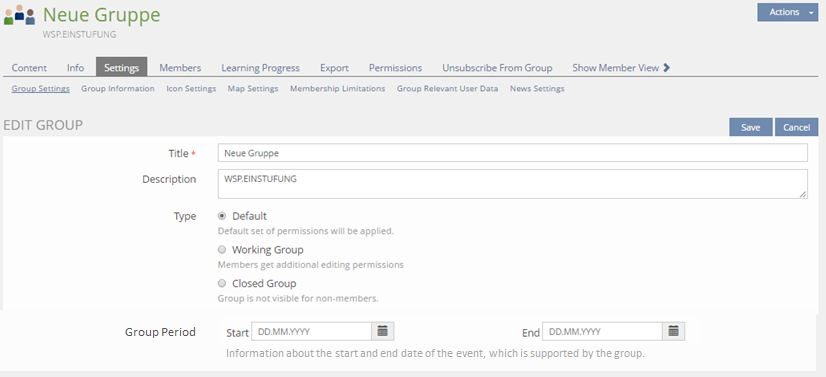Open the Permissions tab
This screenshot has width=826, height=377.
coord(395,67)
